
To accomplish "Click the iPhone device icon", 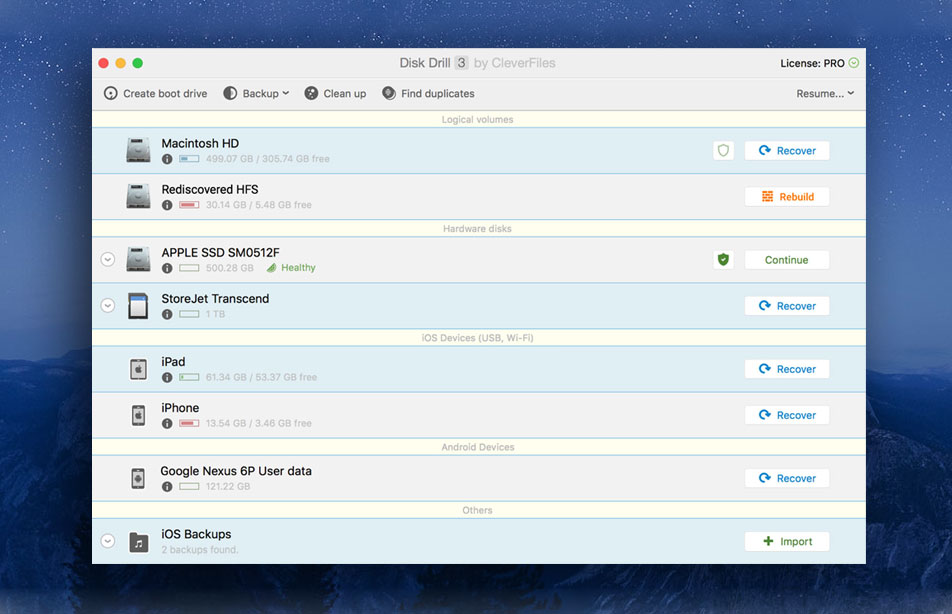I will [x=138, y=414].
